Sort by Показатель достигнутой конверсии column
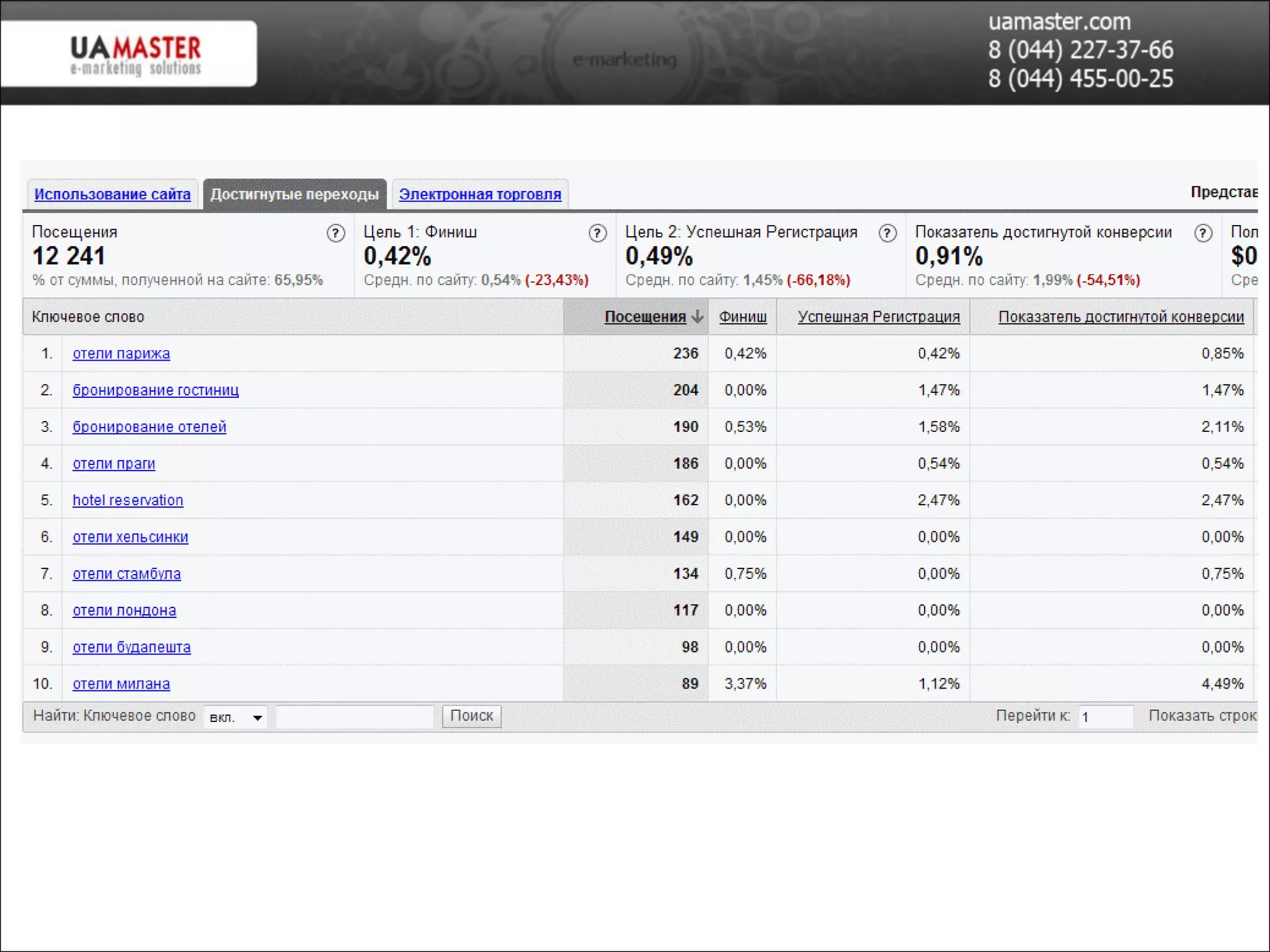1270x952 pixels. coord(1121,317)
